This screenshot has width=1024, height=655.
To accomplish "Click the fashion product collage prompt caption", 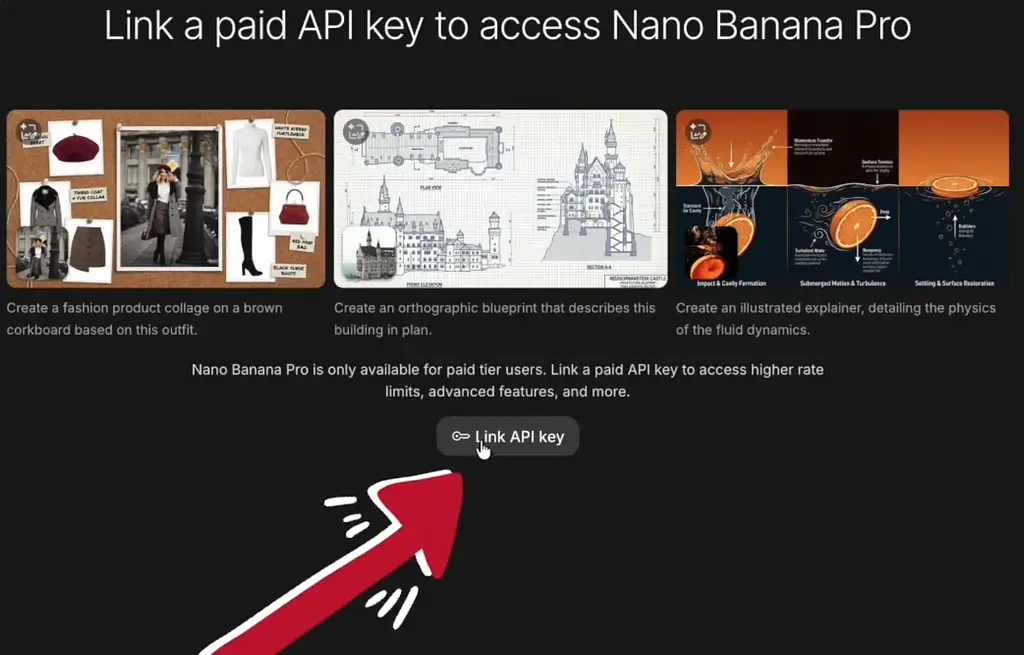I will pos(144,319).
